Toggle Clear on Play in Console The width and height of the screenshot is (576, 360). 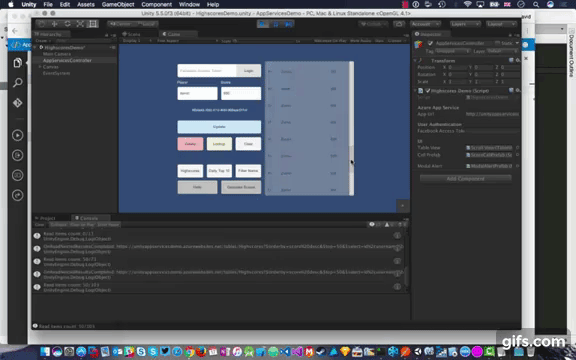[x=82, y=224]
